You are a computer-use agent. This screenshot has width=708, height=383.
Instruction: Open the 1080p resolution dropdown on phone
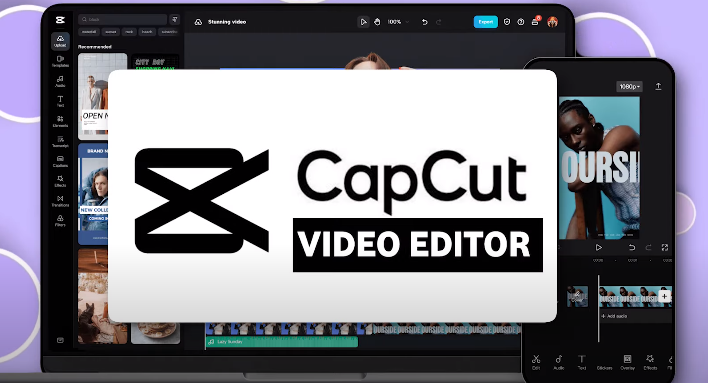(629, 86)
